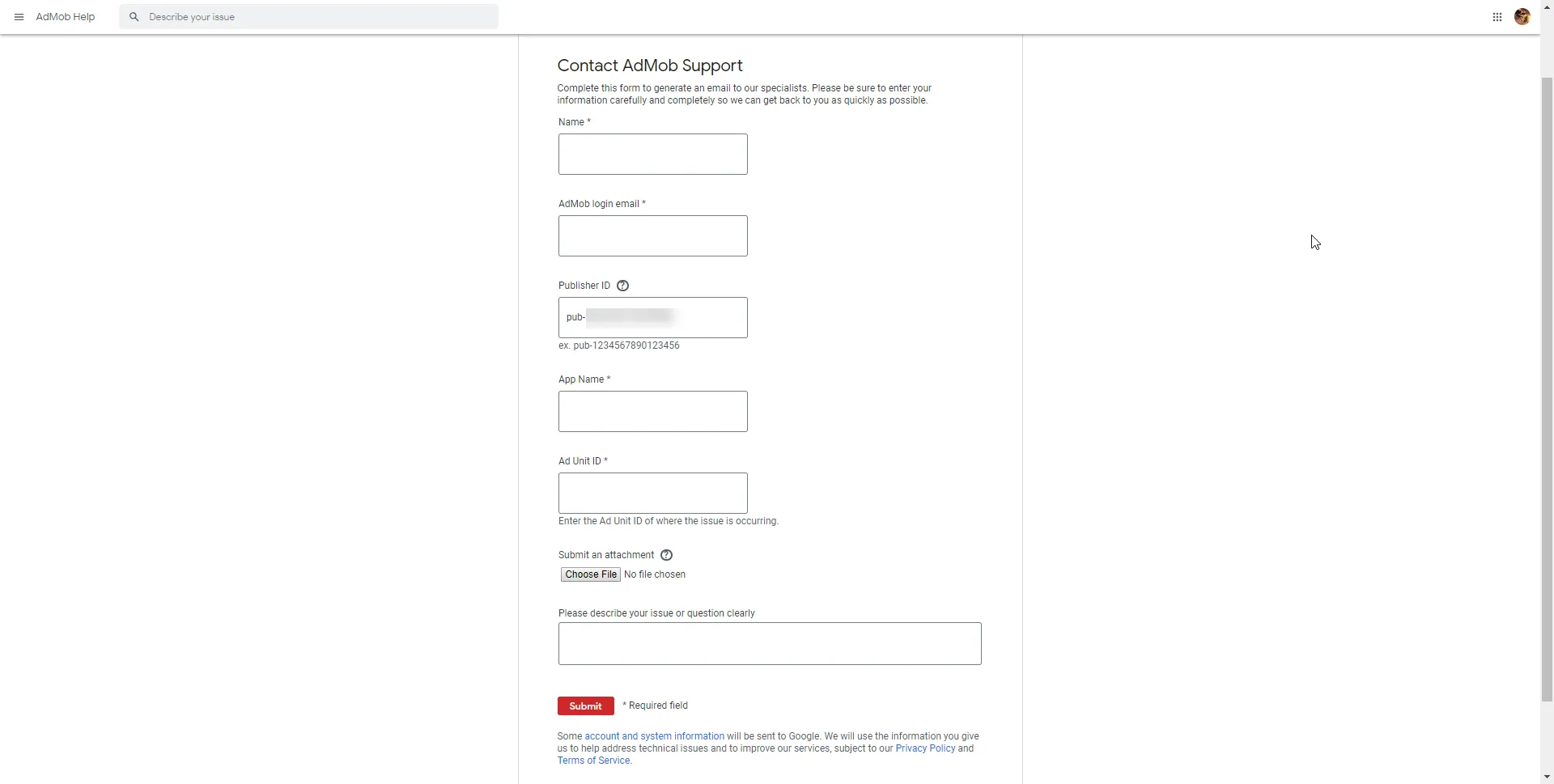Viewport: 1554px width, 784px height.
Task: Click the '* Required field' note
Action: pyautogui.click(x=655, y=706)
